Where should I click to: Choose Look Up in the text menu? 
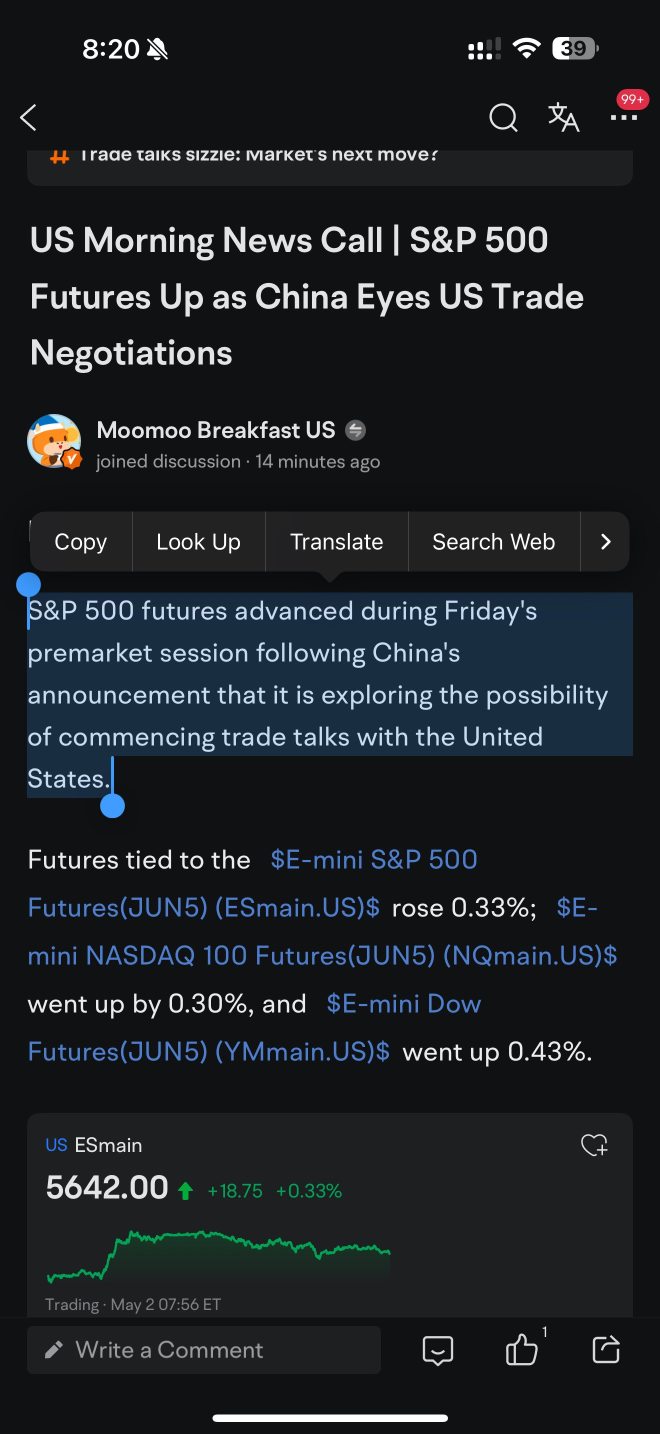coord(198,542)
